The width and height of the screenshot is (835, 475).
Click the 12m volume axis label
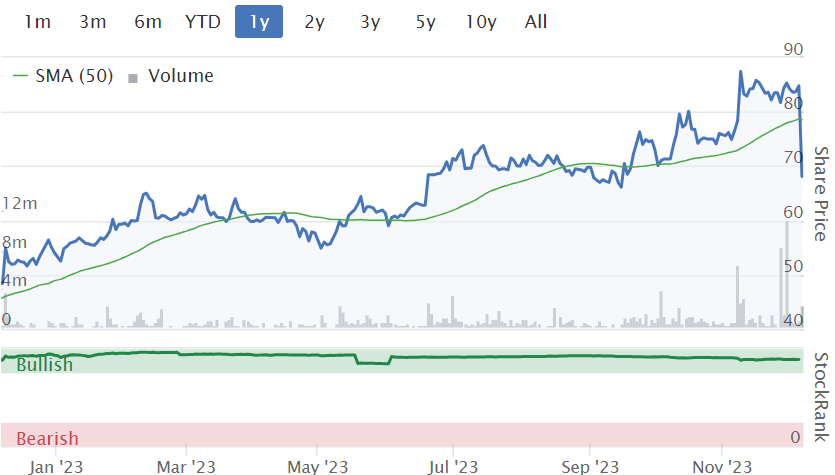tap(20, 203)
